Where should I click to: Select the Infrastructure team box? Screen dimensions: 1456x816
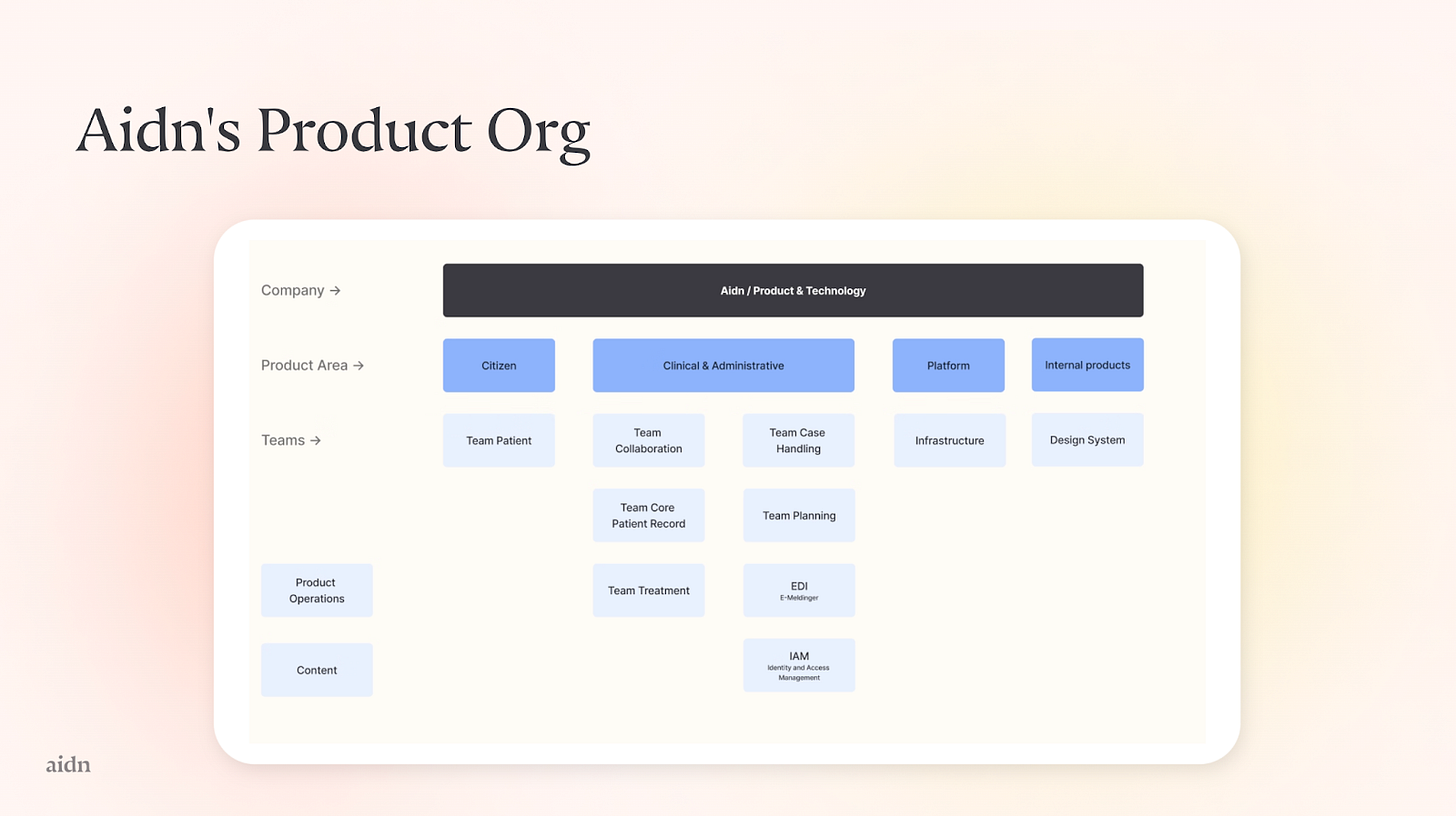click(x=950, y=440)
